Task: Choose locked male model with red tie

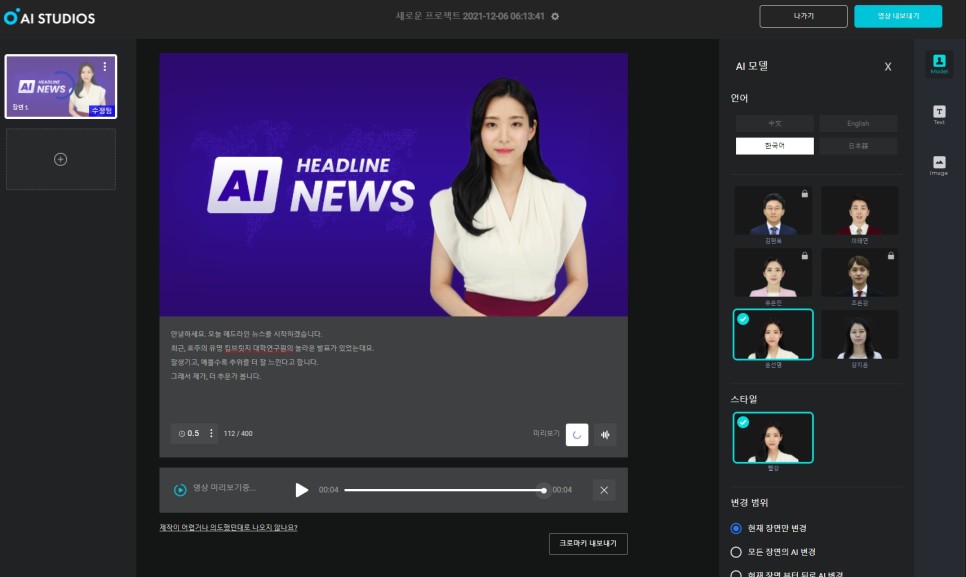Action: pos(859,273)
